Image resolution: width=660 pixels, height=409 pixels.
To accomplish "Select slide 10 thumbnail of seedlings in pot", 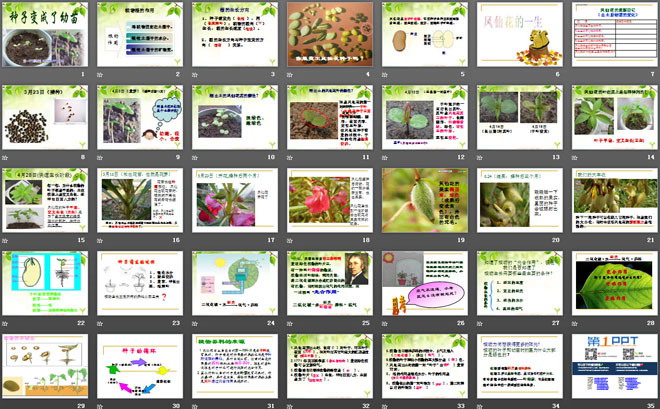I will pos(235,117).
